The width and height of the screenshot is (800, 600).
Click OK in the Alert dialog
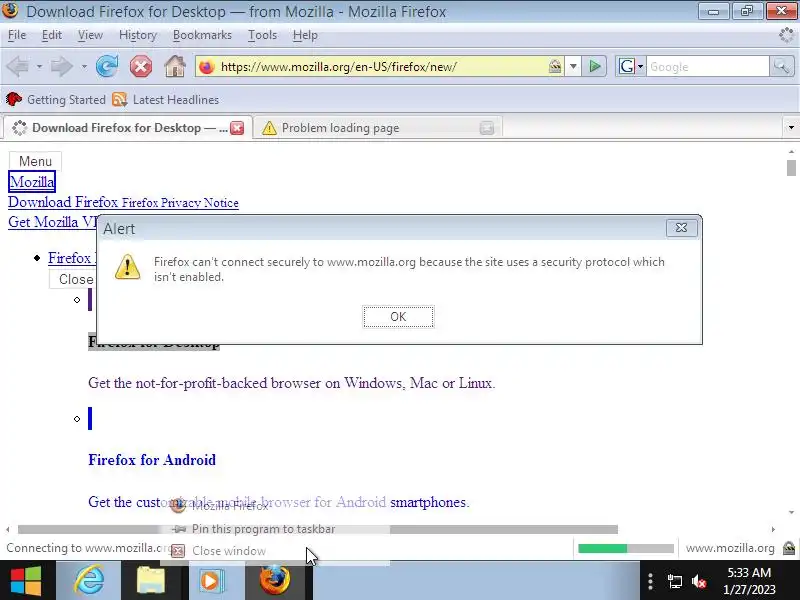click(x=398, y=317)
